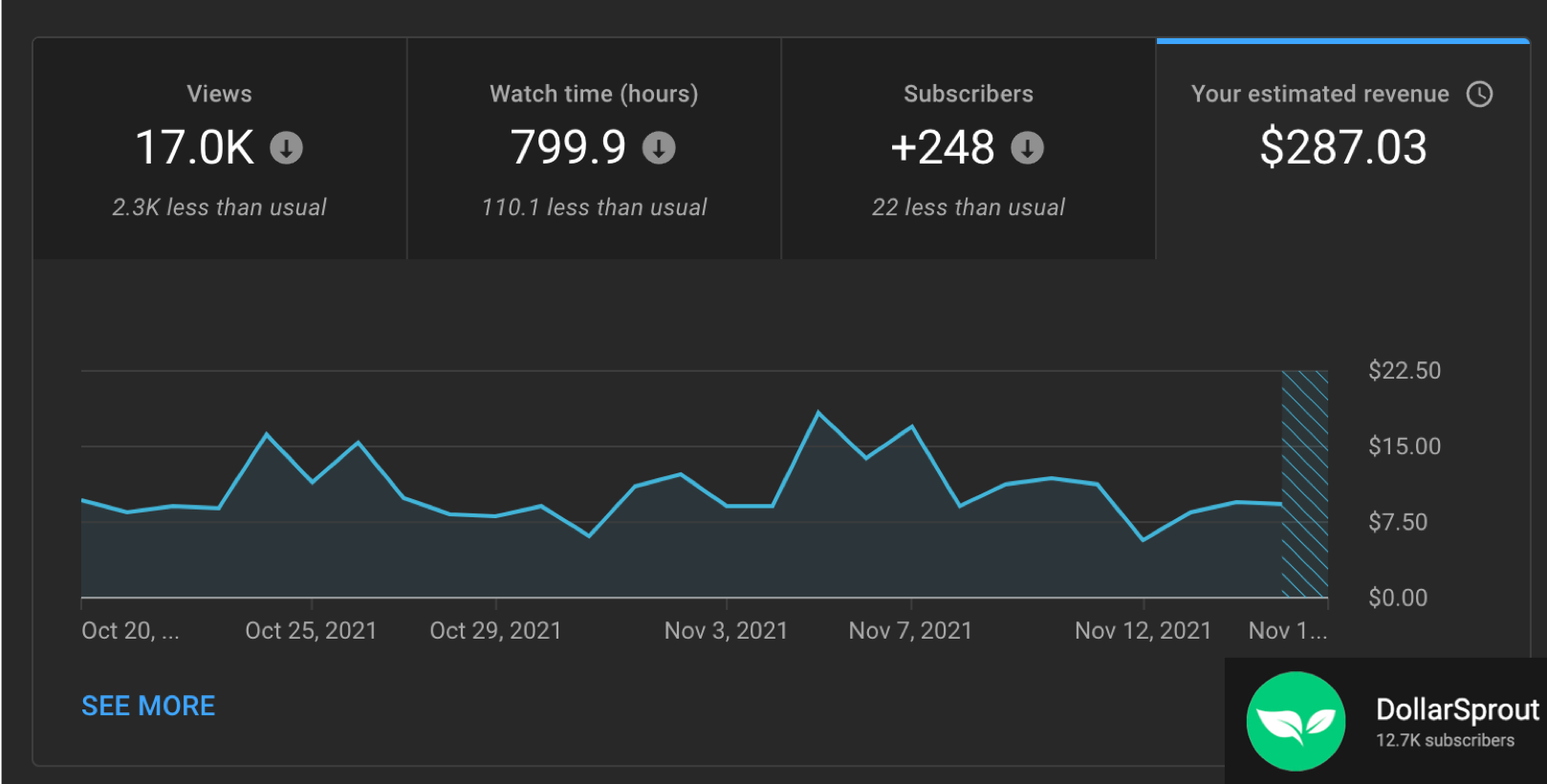1547x784 pixels.
Task: Click the arrow icon next to Watch time
Action: click(660, 148)
